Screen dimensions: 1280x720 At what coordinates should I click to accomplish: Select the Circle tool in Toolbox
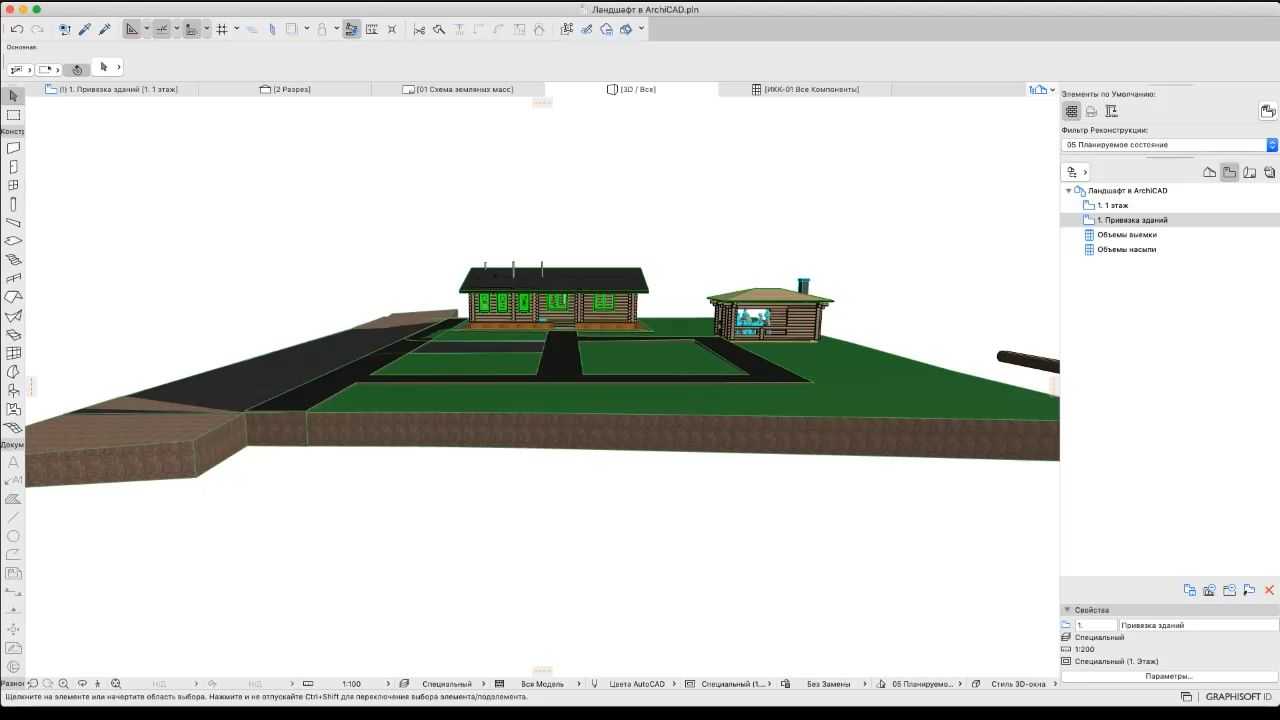pyautogui.click(x=13, y=537)
